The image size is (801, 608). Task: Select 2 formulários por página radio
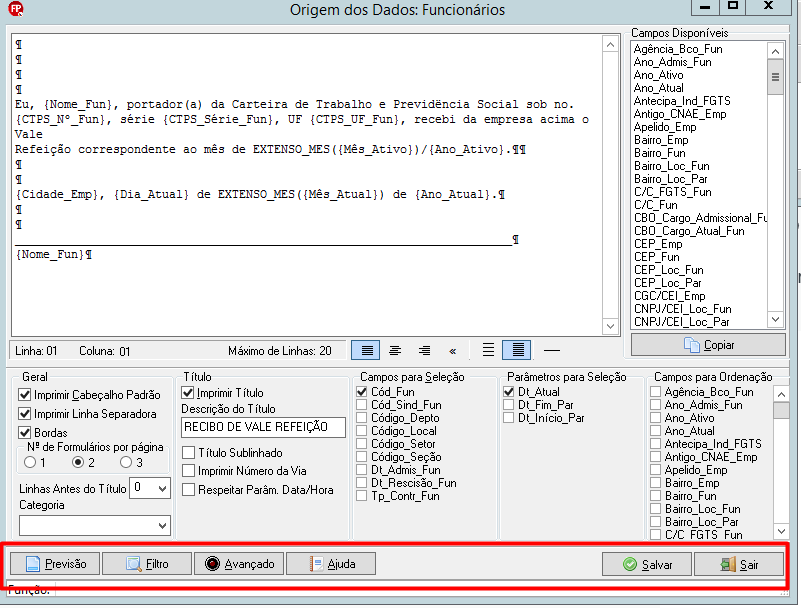tap(78, 462)
